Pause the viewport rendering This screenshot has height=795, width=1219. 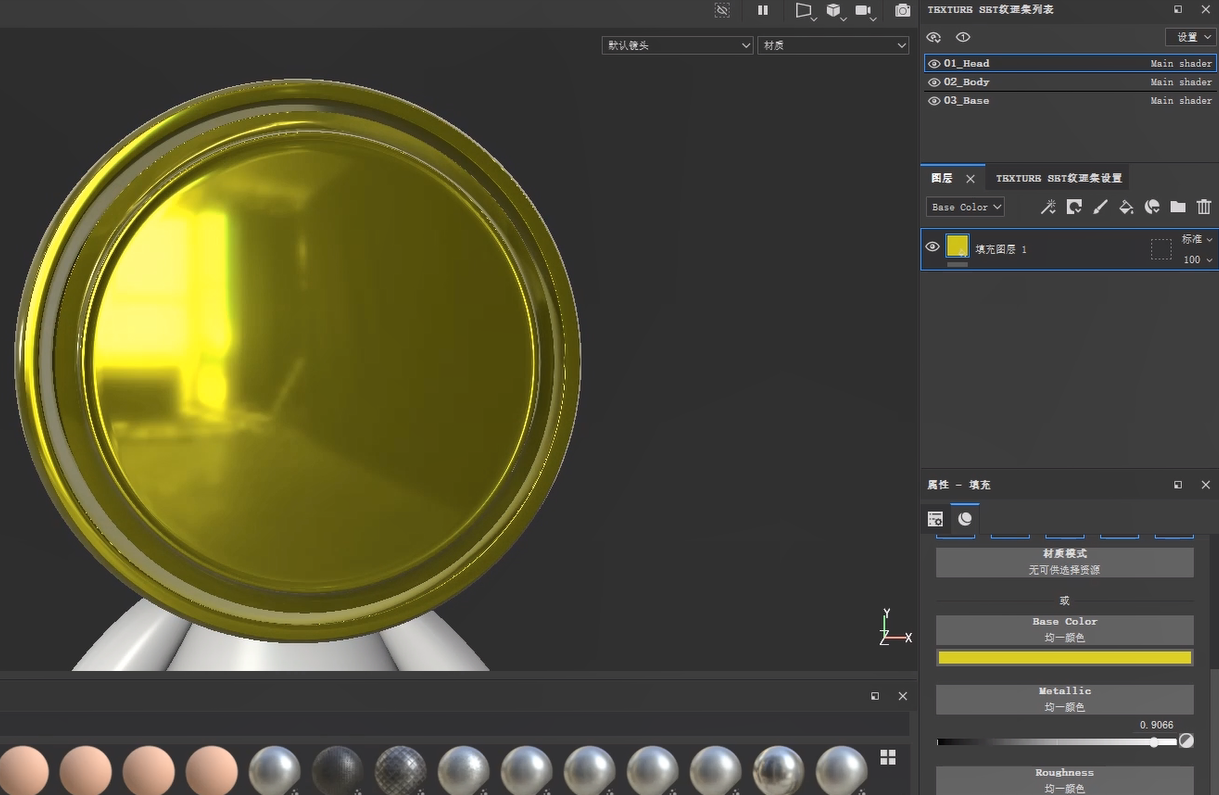coord(763,10)
